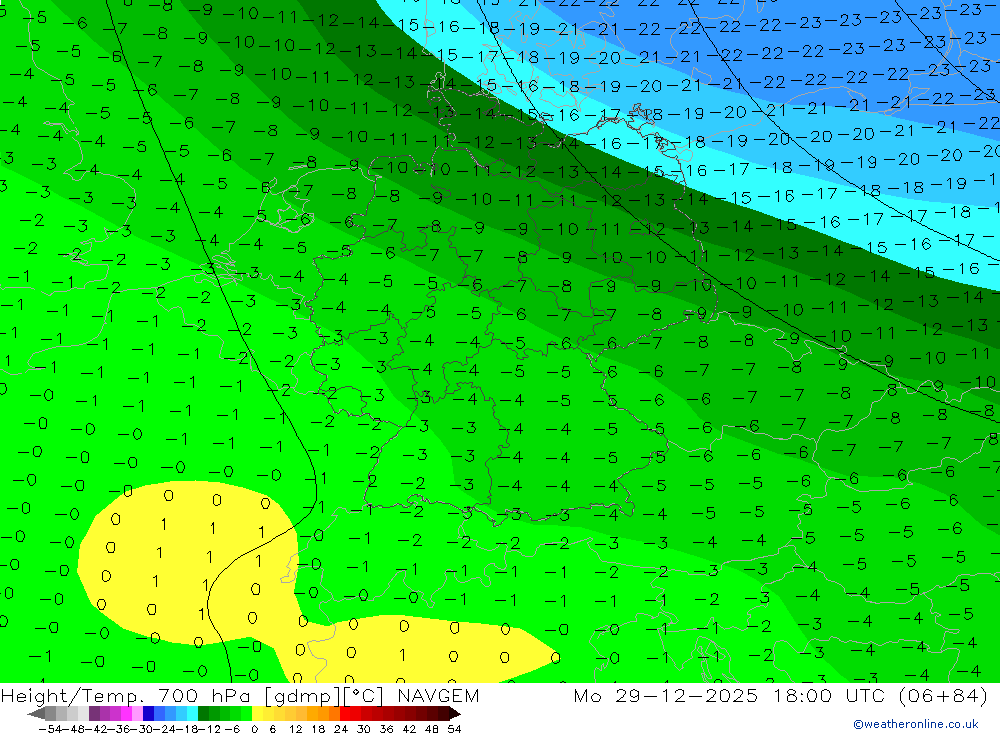1000x733 pixels.
Task: Pick the bright red legend swatch
Action: (345, 714)
